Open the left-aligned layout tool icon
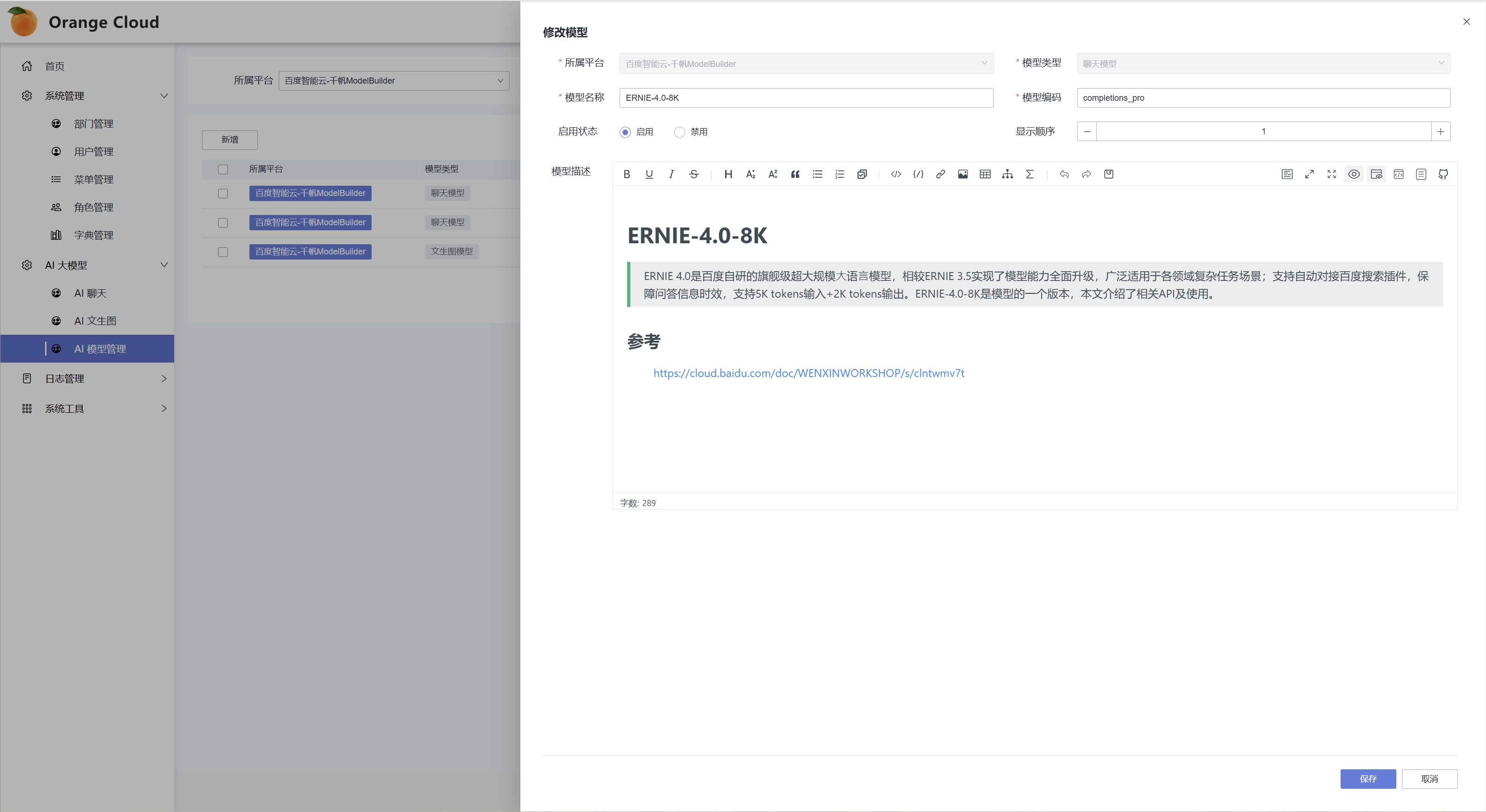 tap(1287, 174)
